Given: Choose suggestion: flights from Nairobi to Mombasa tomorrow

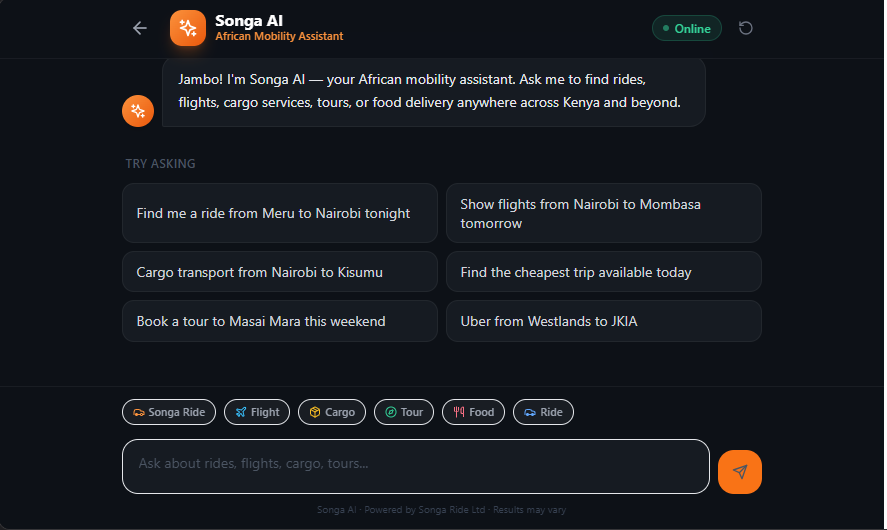Looking at the screenshot, I should (x=604, y=213).
